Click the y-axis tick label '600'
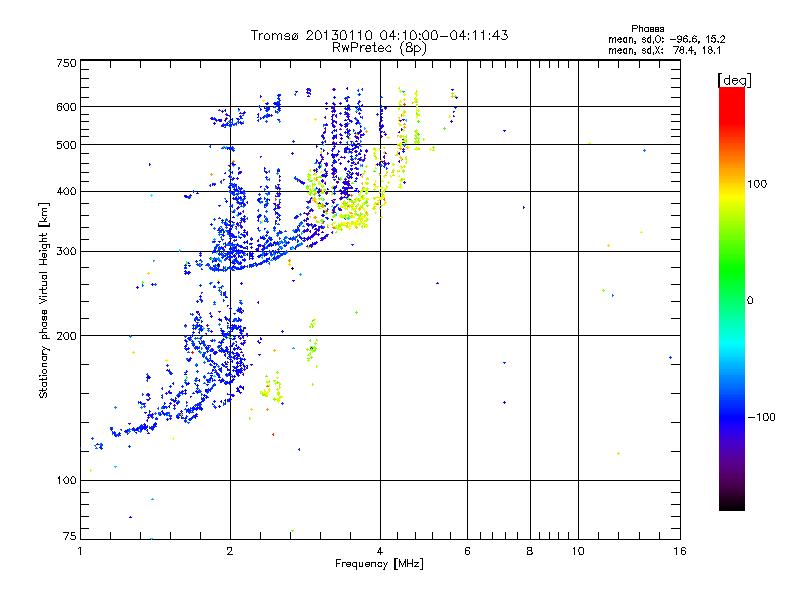The width and height of the screenshot is (800, 600). (66, 107)
